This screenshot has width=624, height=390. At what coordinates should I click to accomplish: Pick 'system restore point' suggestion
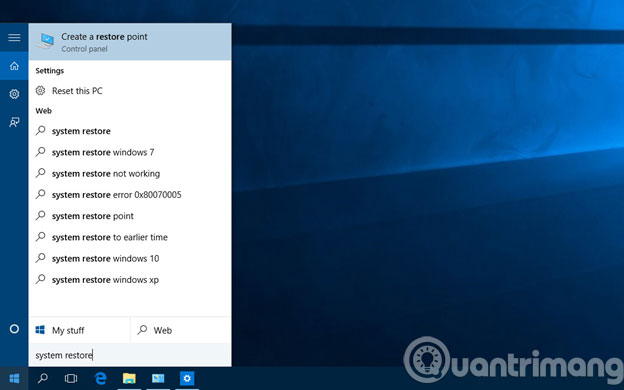[x=130, y=216]
